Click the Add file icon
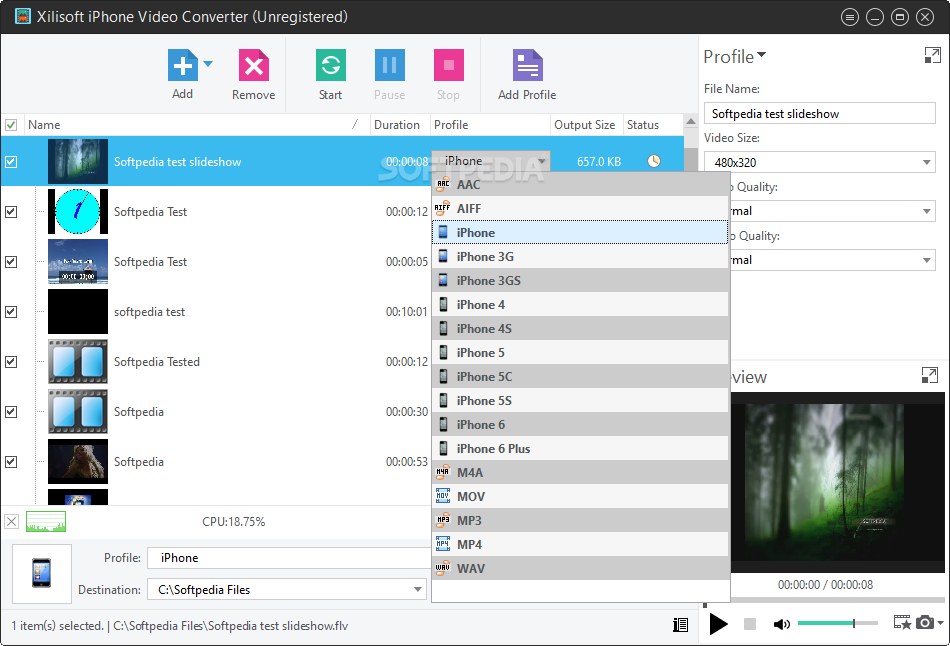Screen dimensions: 950x646 click(x=182, y=65)
